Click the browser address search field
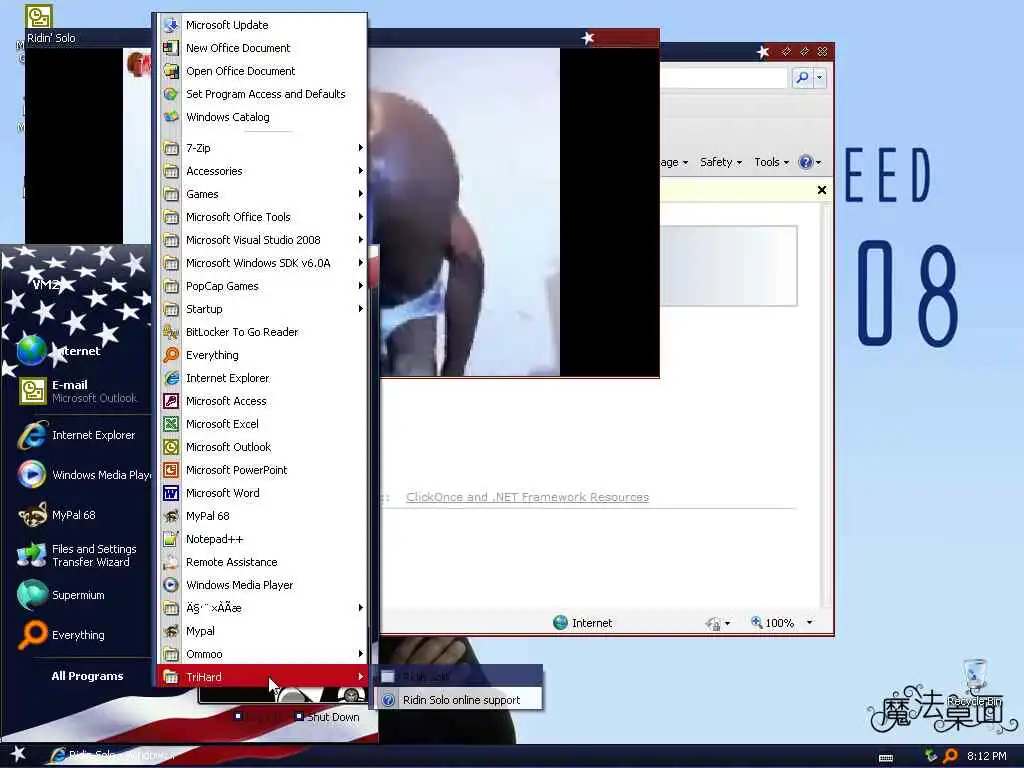 [x=723, y=78]
